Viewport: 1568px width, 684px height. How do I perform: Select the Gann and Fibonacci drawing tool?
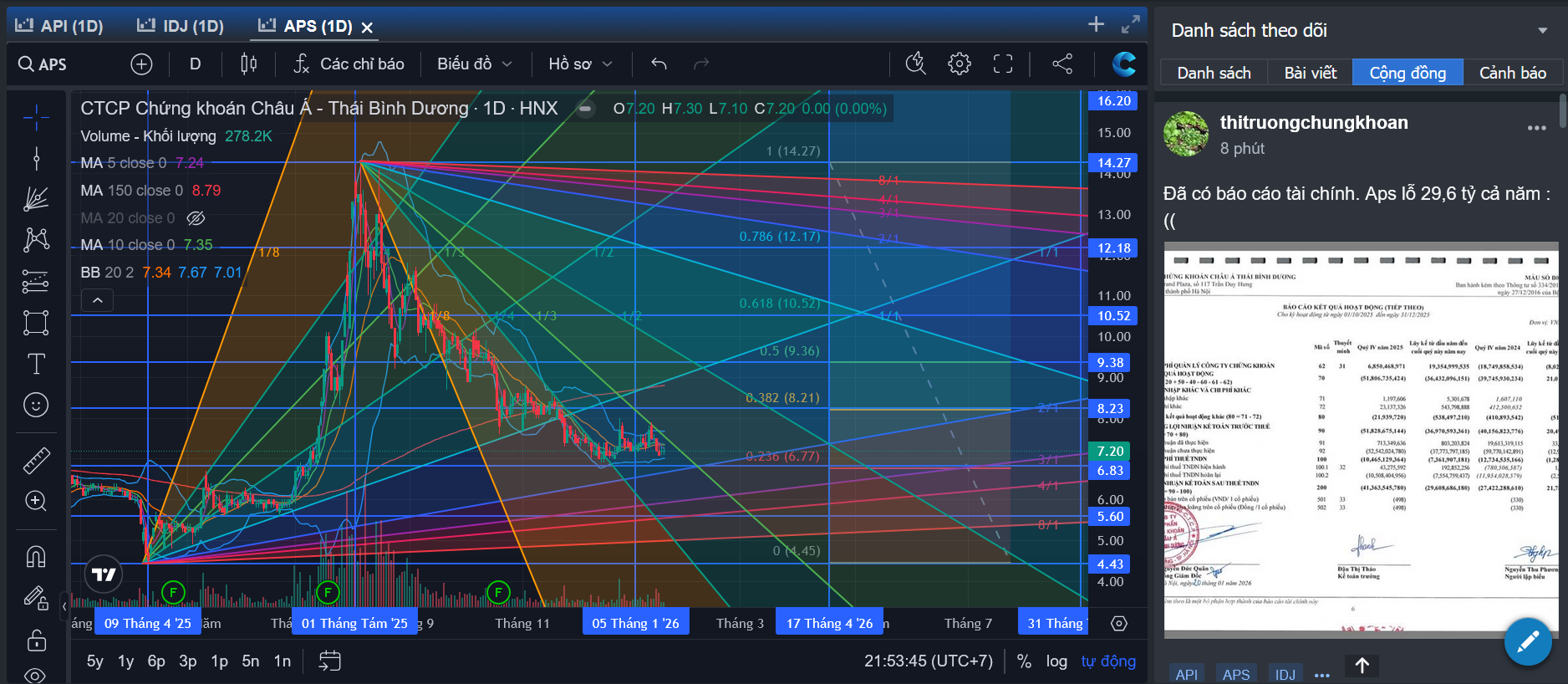tap(36, 199)
